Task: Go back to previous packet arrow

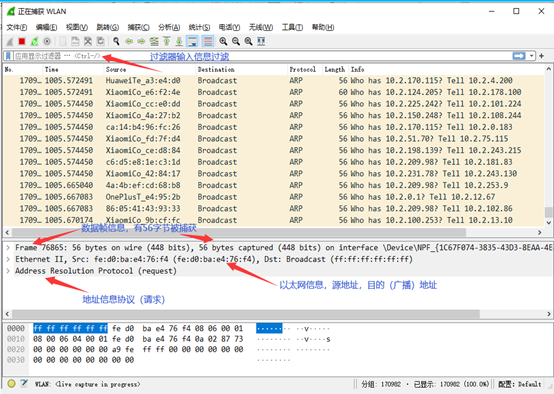Action: (129, 42)
